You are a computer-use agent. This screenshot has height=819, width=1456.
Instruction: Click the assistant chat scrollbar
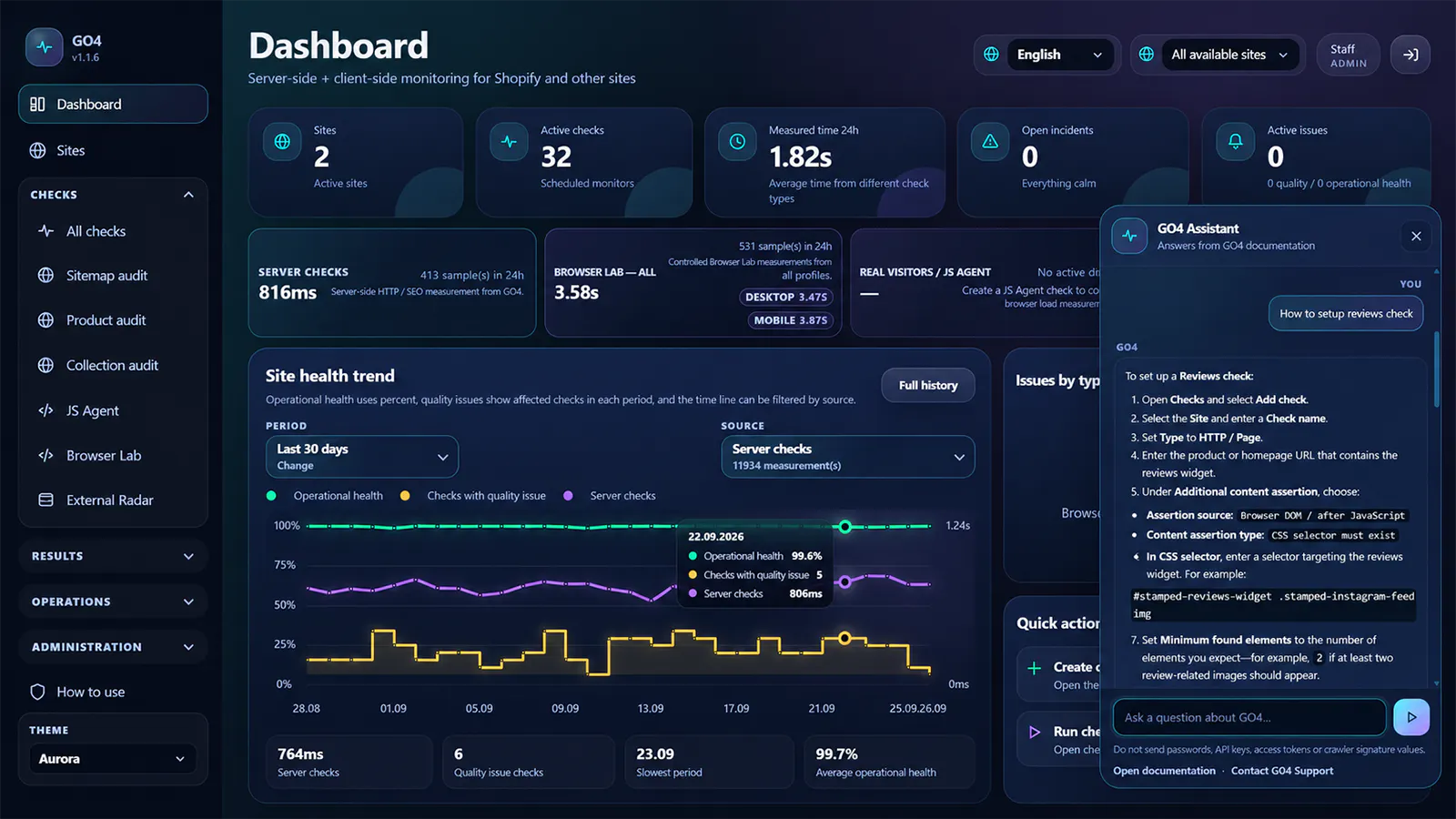(1436, 369)
